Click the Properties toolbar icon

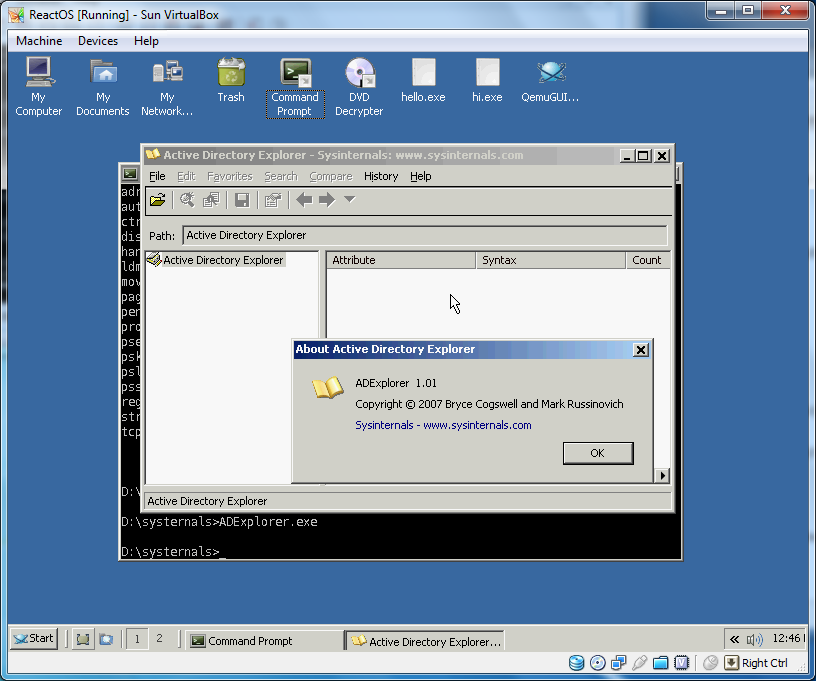tap(272, 200)
